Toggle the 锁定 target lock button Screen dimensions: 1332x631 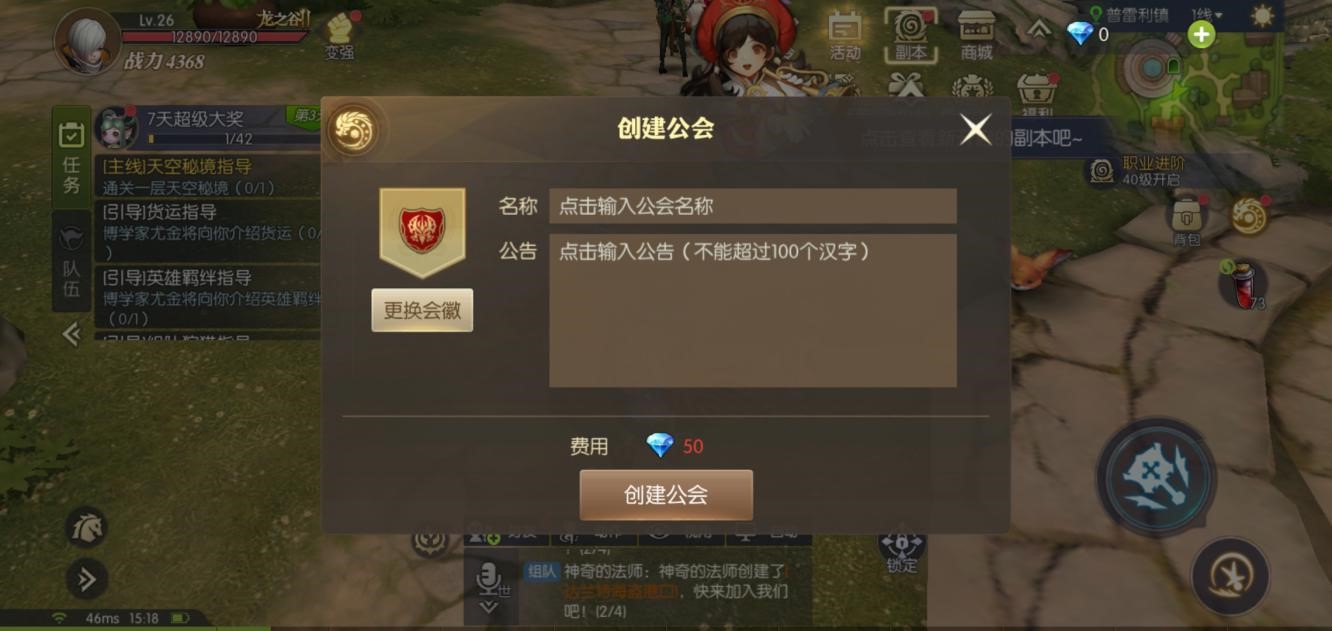point(901,549)
